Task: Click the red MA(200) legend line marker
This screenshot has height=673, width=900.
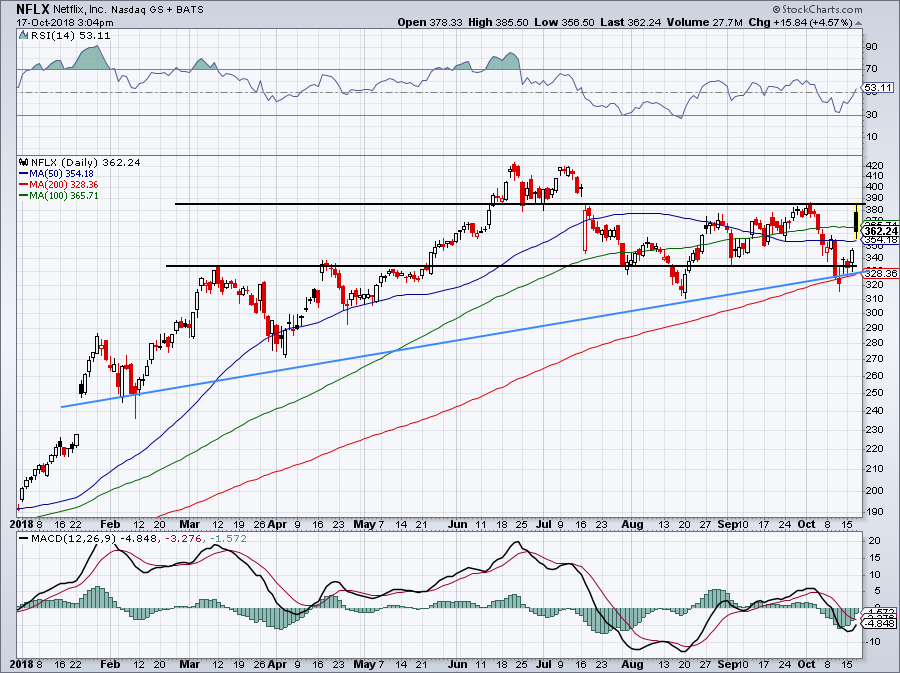Action: point(24,185)
